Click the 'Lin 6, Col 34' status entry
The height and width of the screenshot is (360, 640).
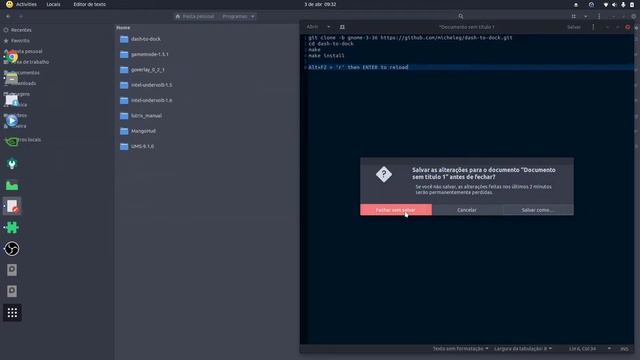click(582, 349)
